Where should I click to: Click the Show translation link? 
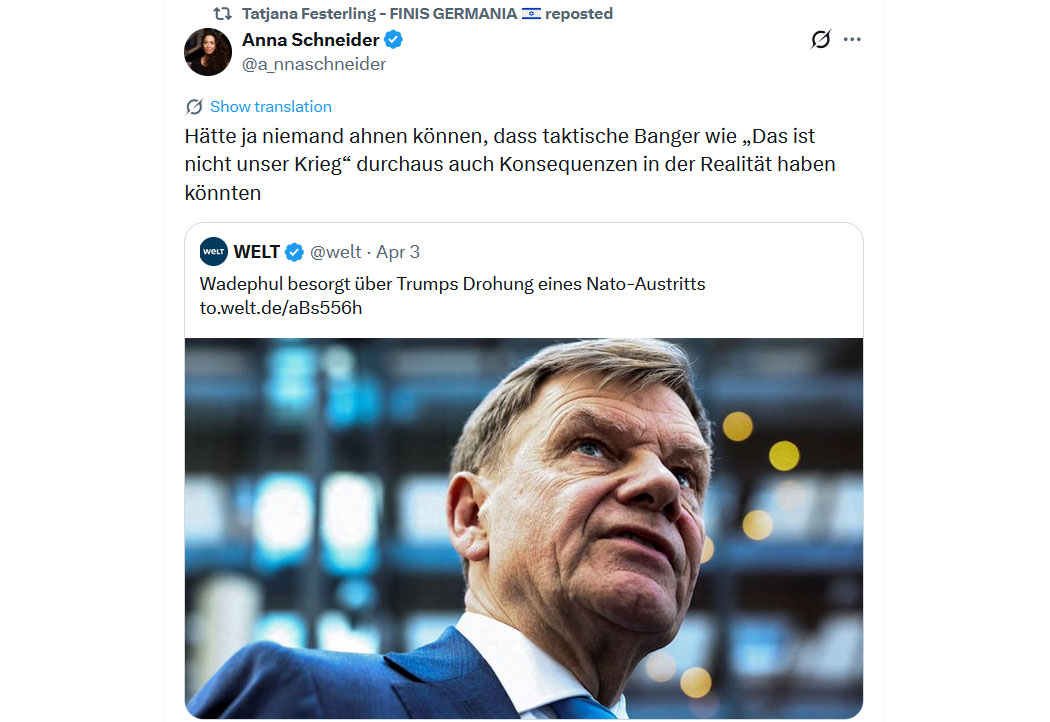(x=270, y=107)
